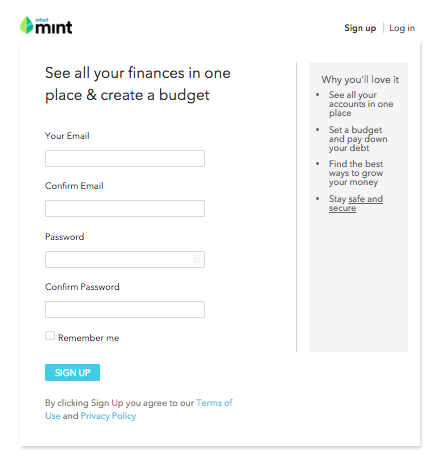The image size is (444, 463).
Task: Go to the Log in page
Action: [x=402, y=28]
